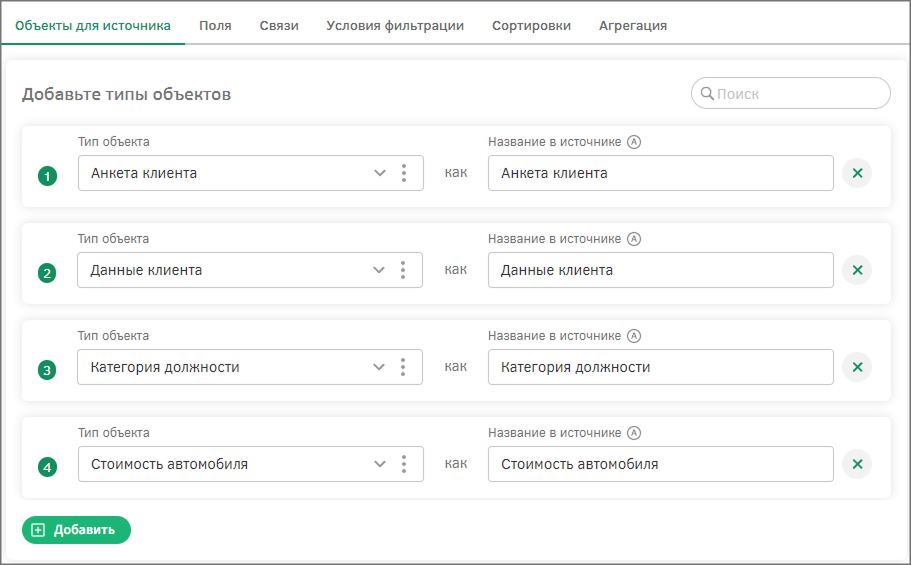The height and width of the screenshot is (565, 911).
Task: Go to Условия фильтрации tab
Action: 395,26
